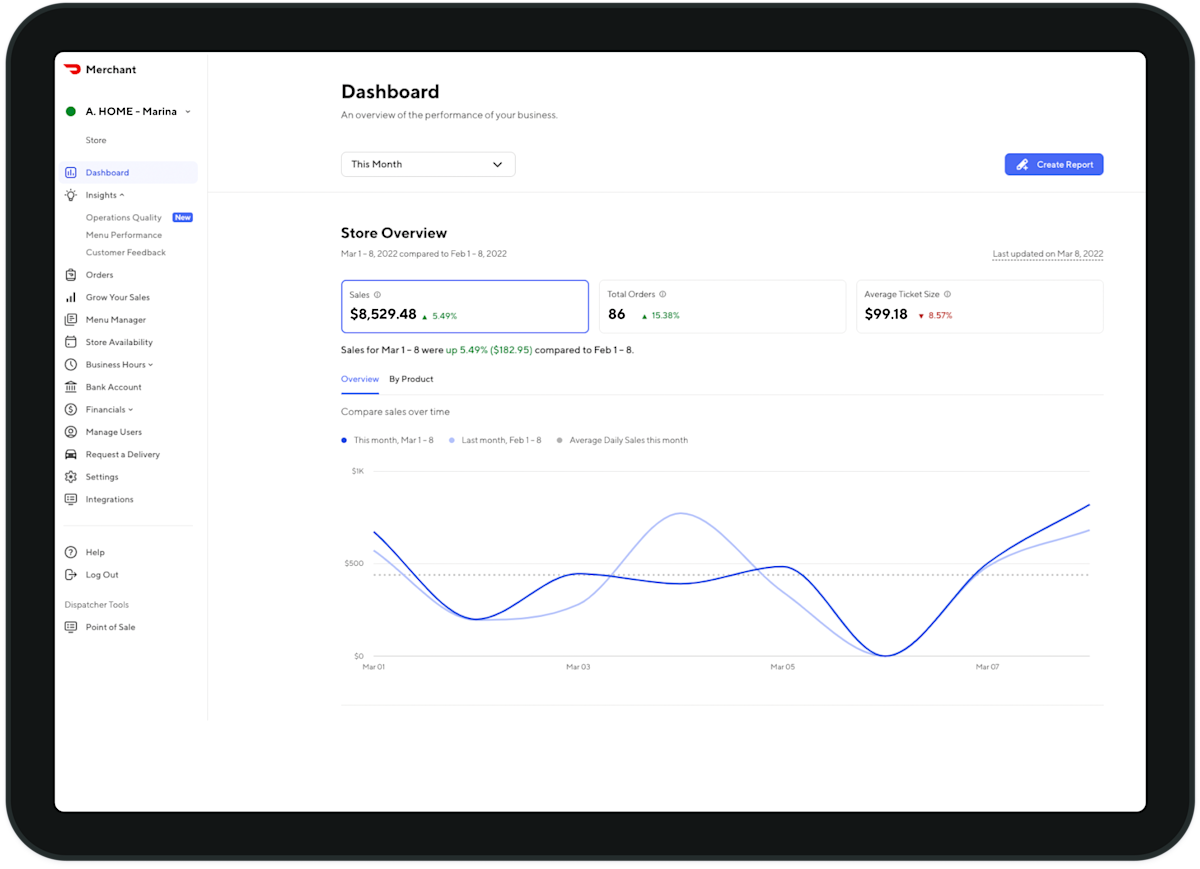Viewport: 1200px width, 869px height.
Task: Click the Orders icon in the sidebar
Action: tap(70, 274)
